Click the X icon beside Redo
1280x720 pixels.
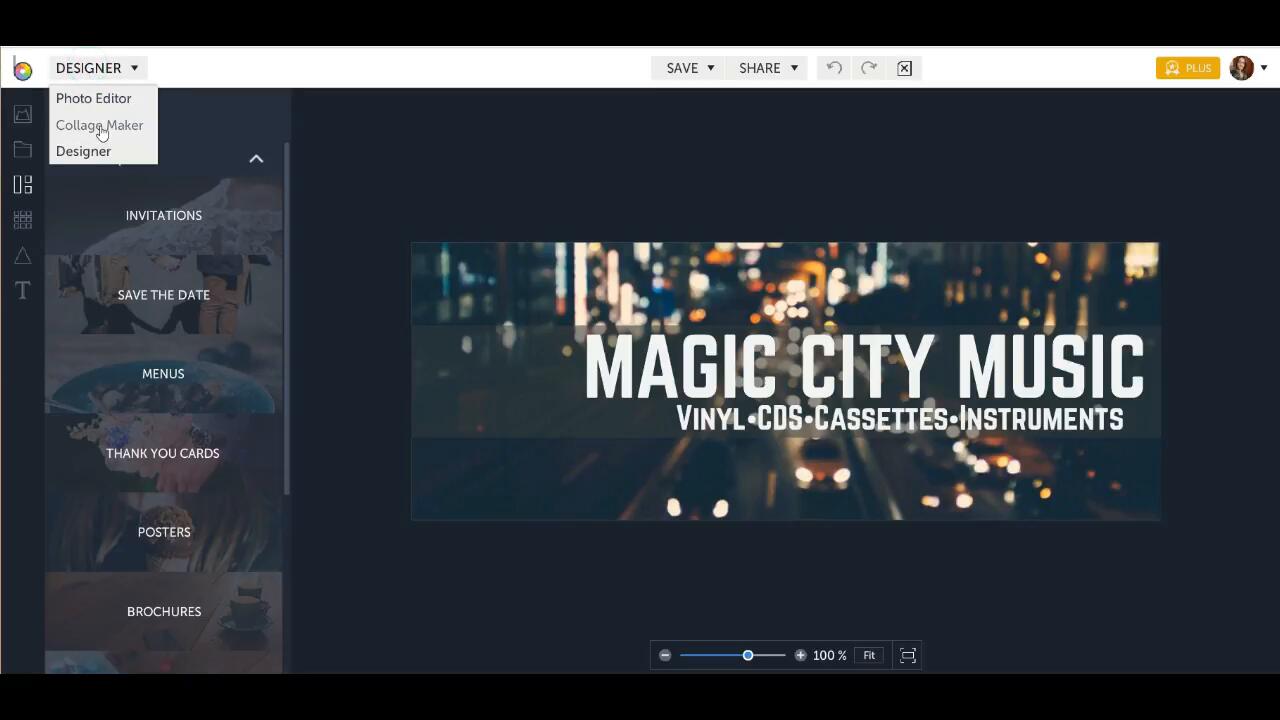[904, 68]
